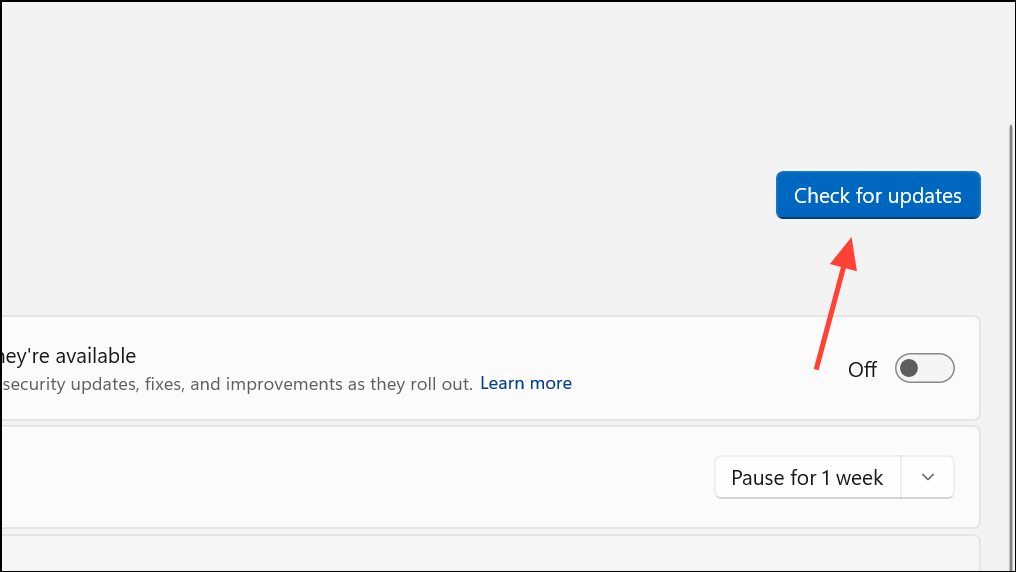Click the divider left of the pause chevron
The image size is (1016, 572).
coord(902,478)
